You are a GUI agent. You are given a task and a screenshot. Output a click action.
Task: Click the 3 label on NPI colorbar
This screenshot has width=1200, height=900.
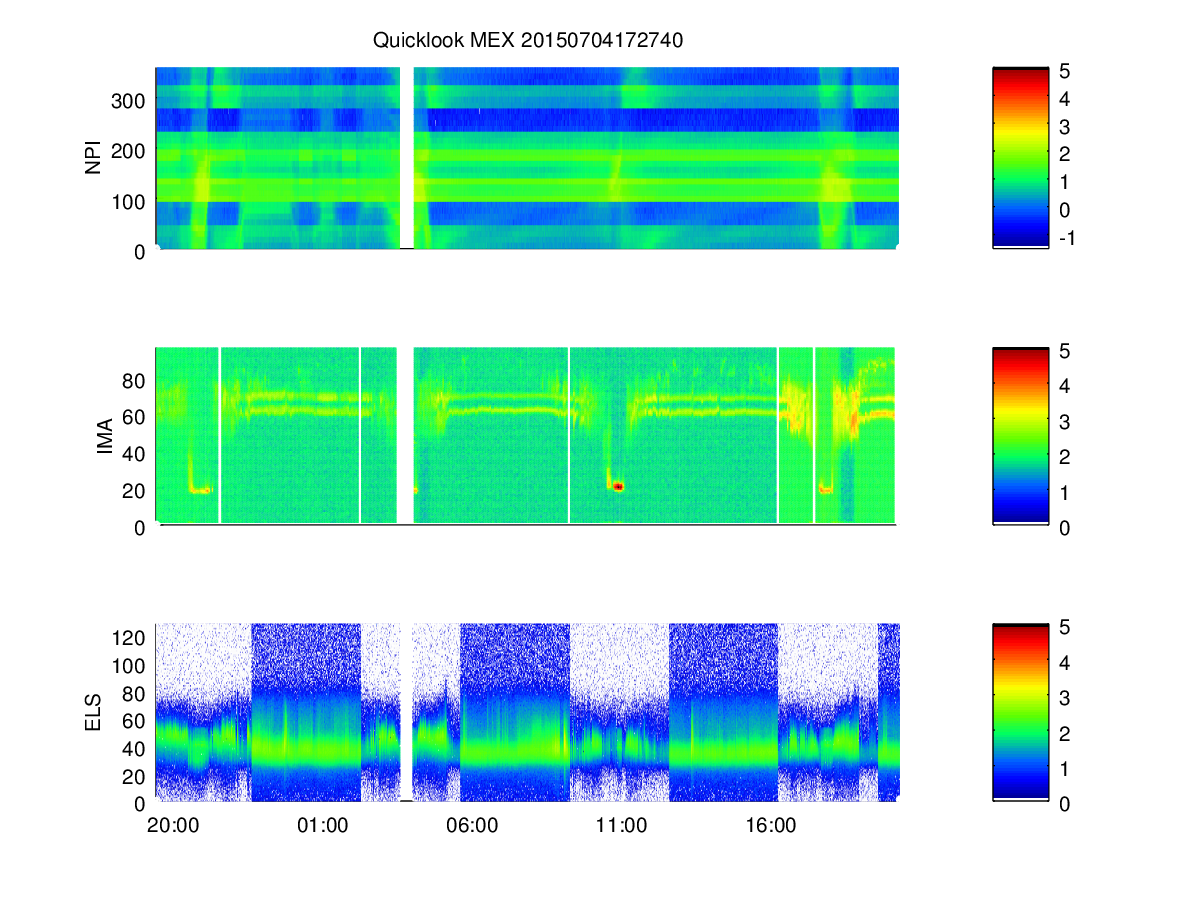(1066, 127)
